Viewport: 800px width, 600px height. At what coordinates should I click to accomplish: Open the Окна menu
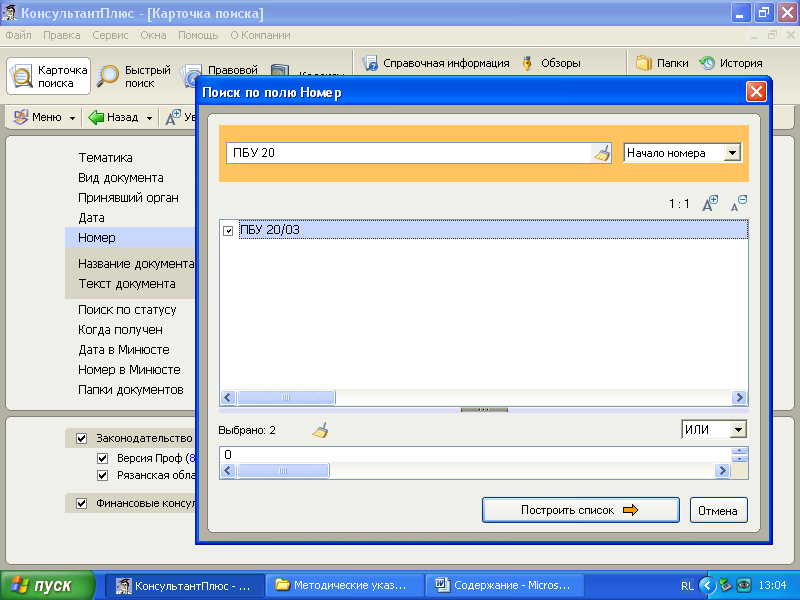click(x=153, y=35)
